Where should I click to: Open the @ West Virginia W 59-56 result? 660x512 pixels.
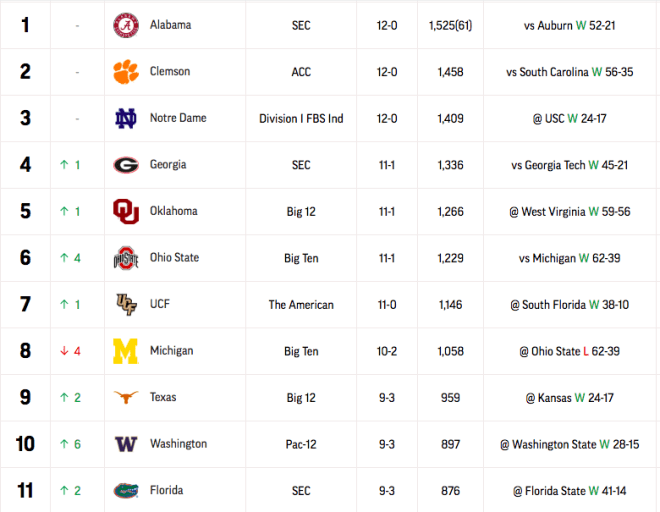point(570,211)
